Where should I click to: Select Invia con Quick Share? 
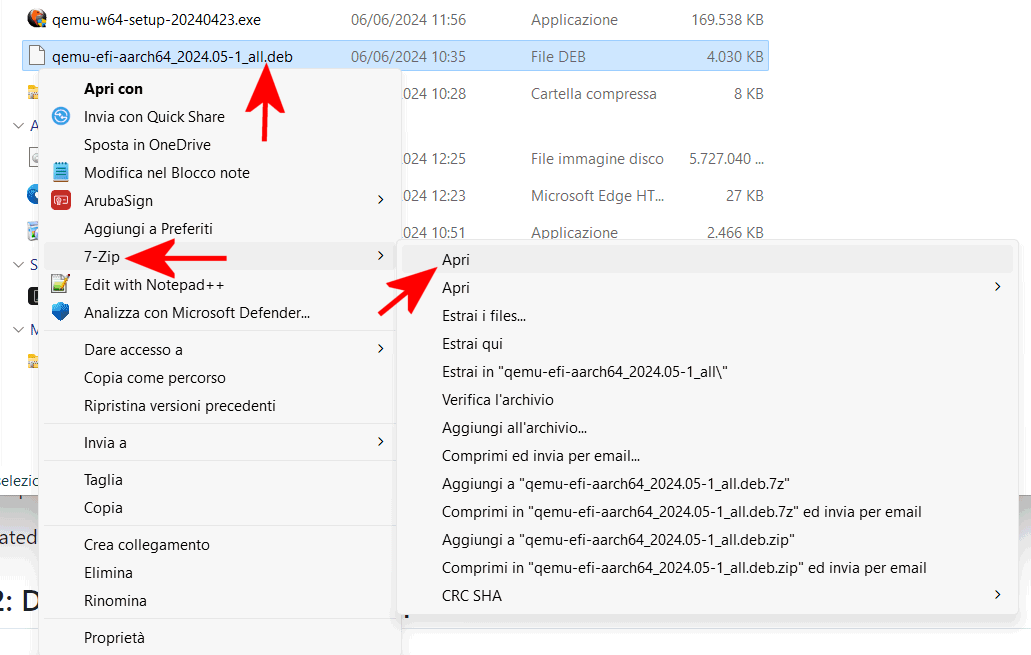point(155,116)
